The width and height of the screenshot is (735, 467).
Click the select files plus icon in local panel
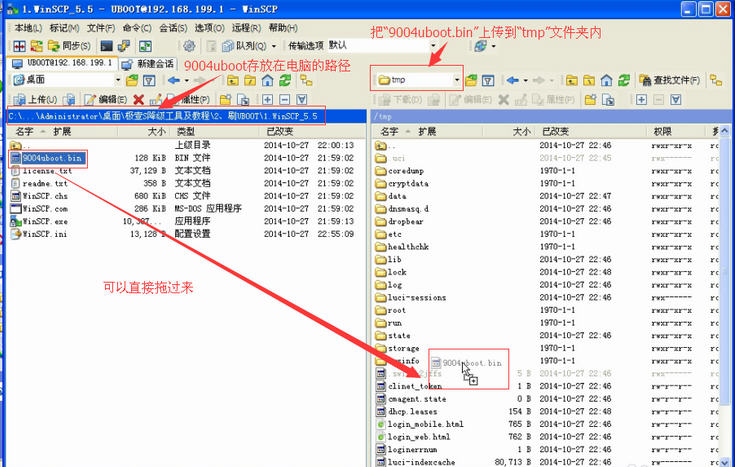[x=267, y=99]
